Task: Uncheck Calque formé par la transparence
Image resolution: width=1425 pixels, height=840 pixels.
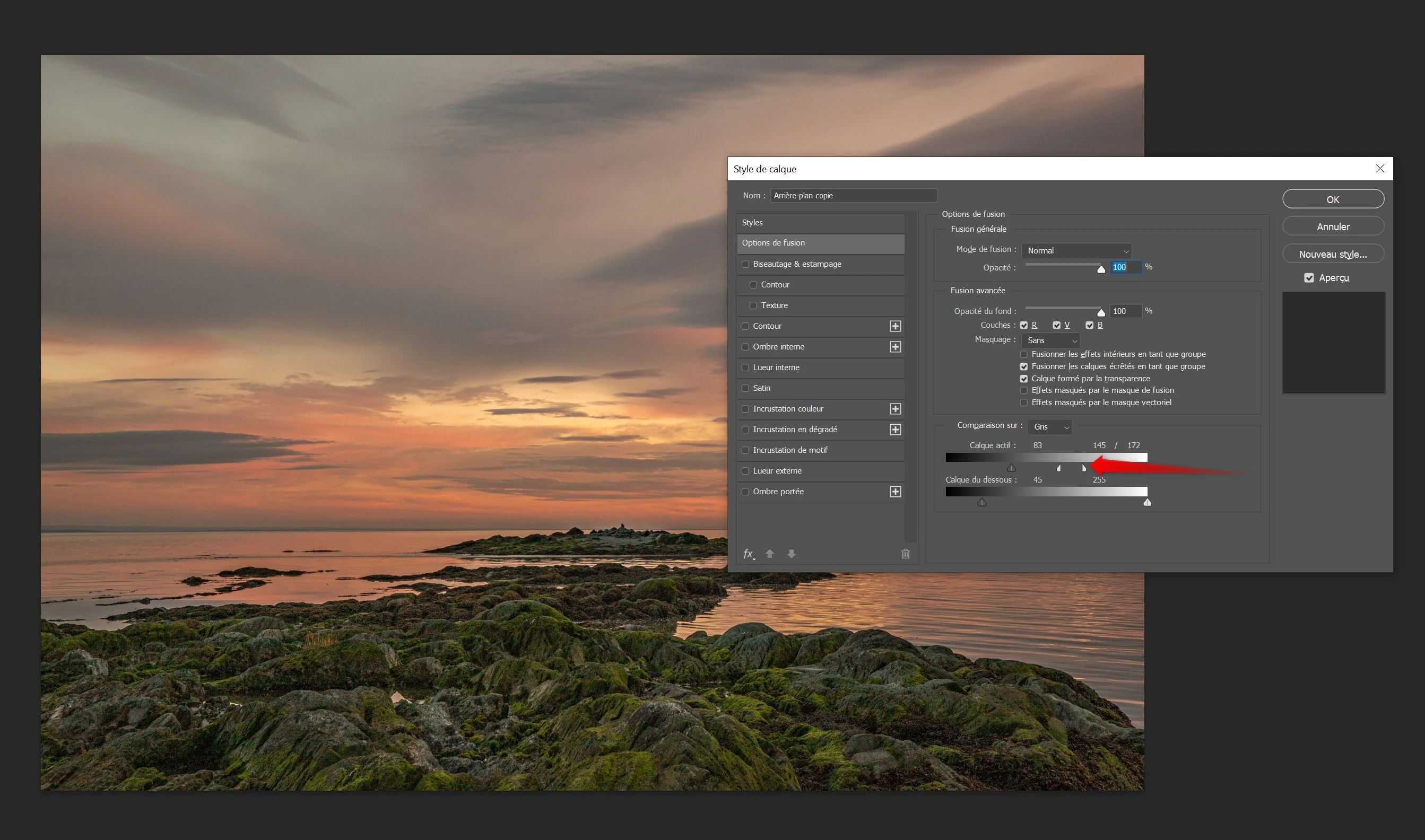Action: click(x=1023, y=379)
